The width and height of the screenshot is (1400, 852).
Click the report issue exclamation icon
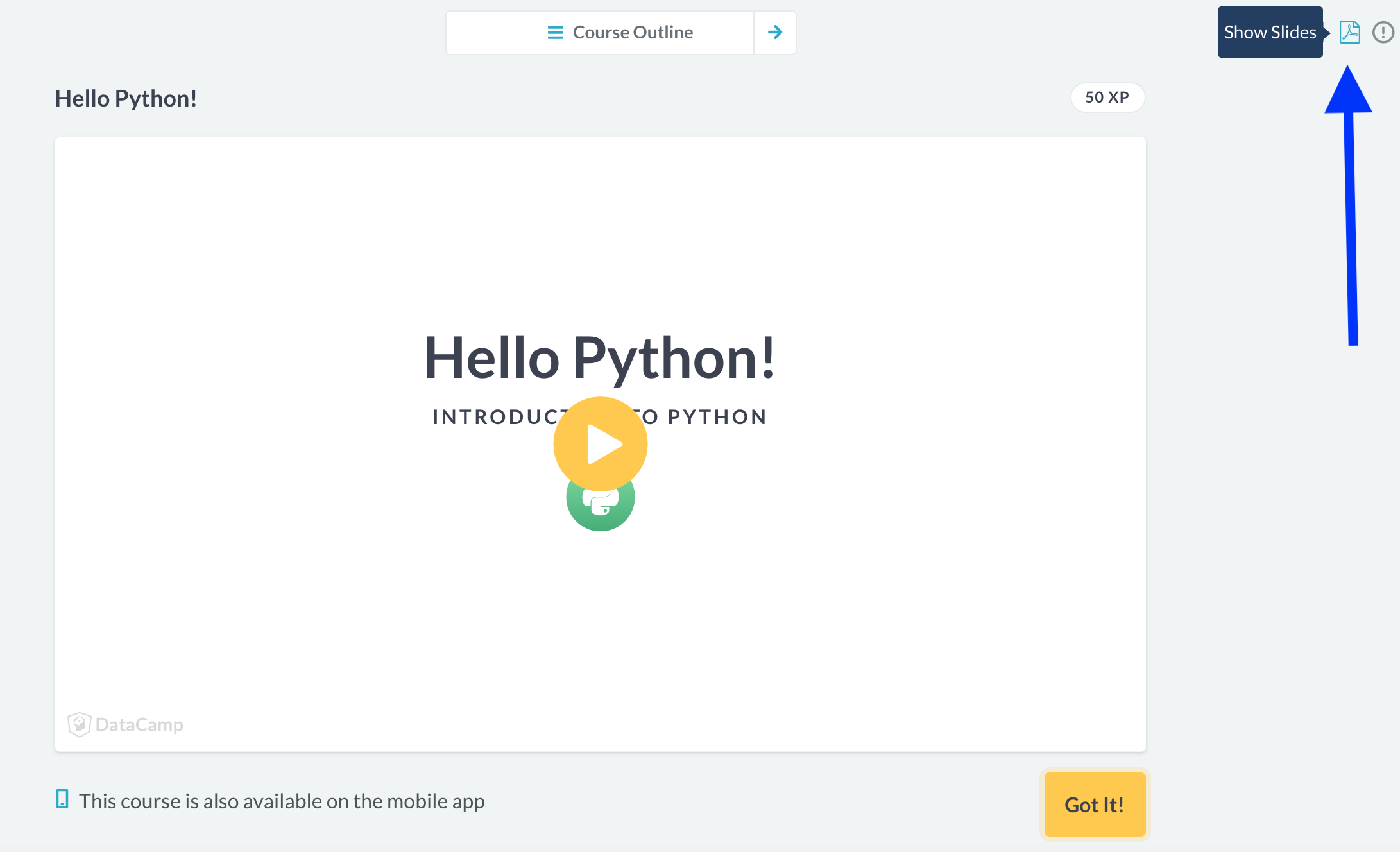pos(1383,32)
